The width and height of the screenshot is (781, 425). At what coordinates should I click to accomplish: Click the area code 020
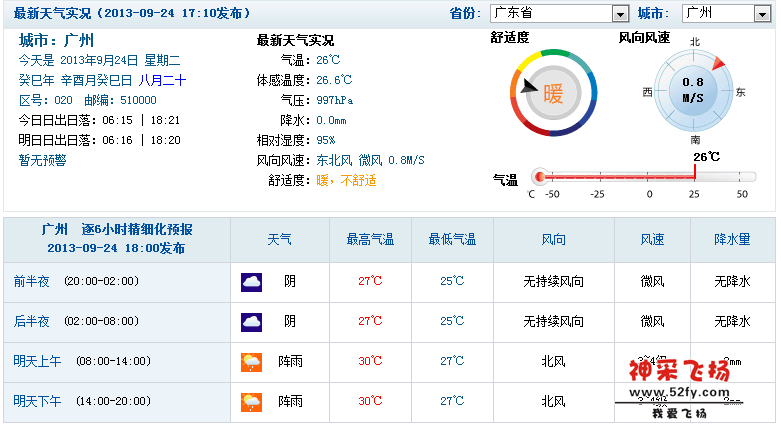pos(63,100)
